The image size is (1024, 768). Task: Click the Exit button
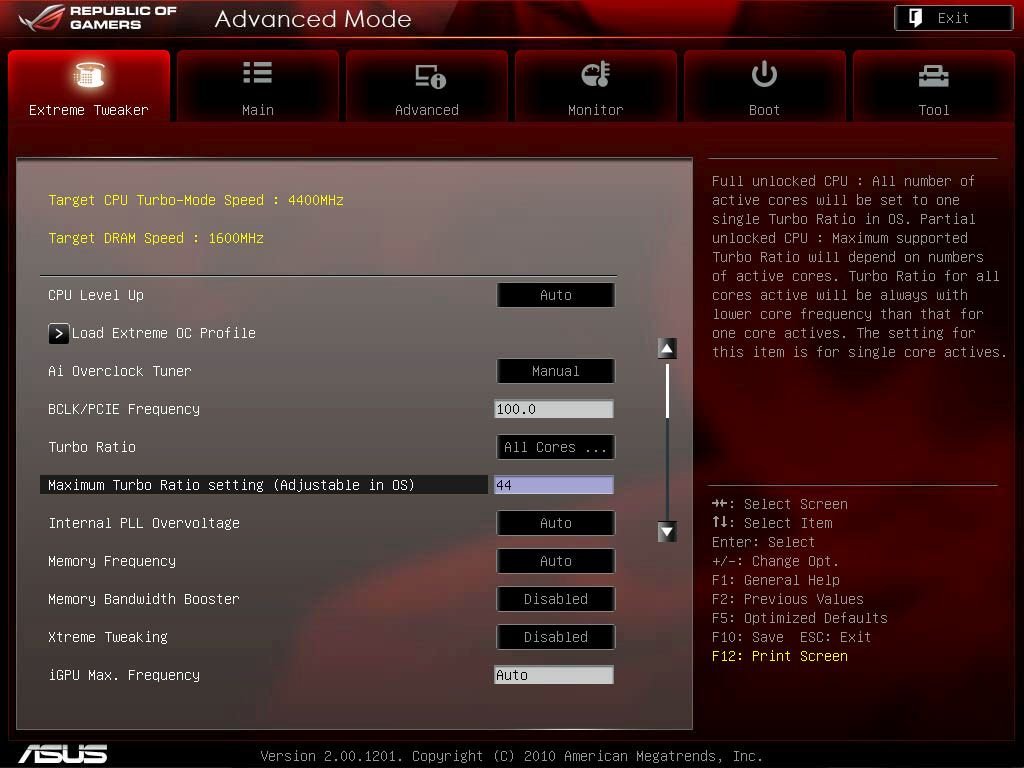953,18
